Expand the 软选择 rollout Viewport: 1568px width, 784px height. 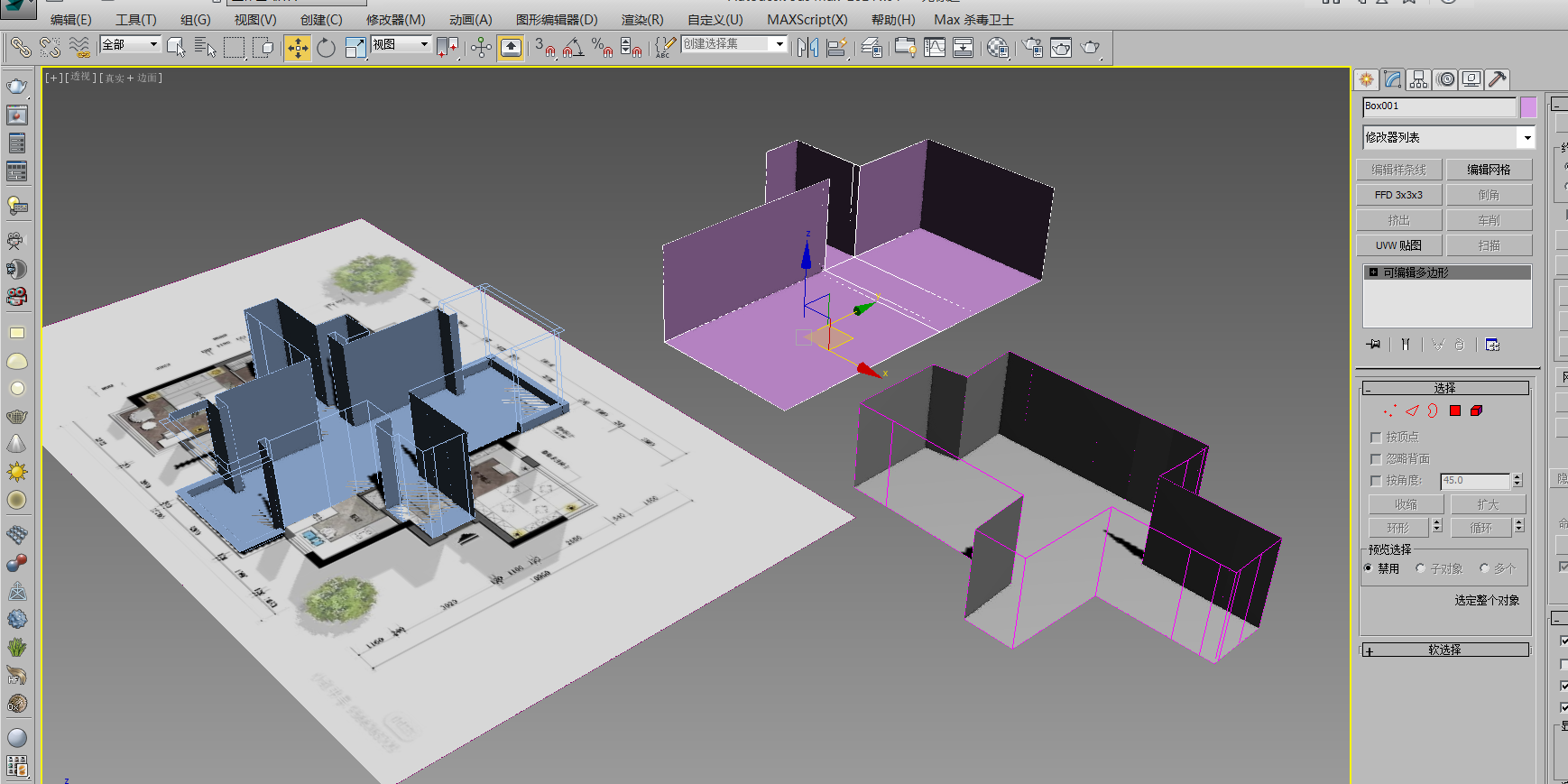tap(1444, 650)
